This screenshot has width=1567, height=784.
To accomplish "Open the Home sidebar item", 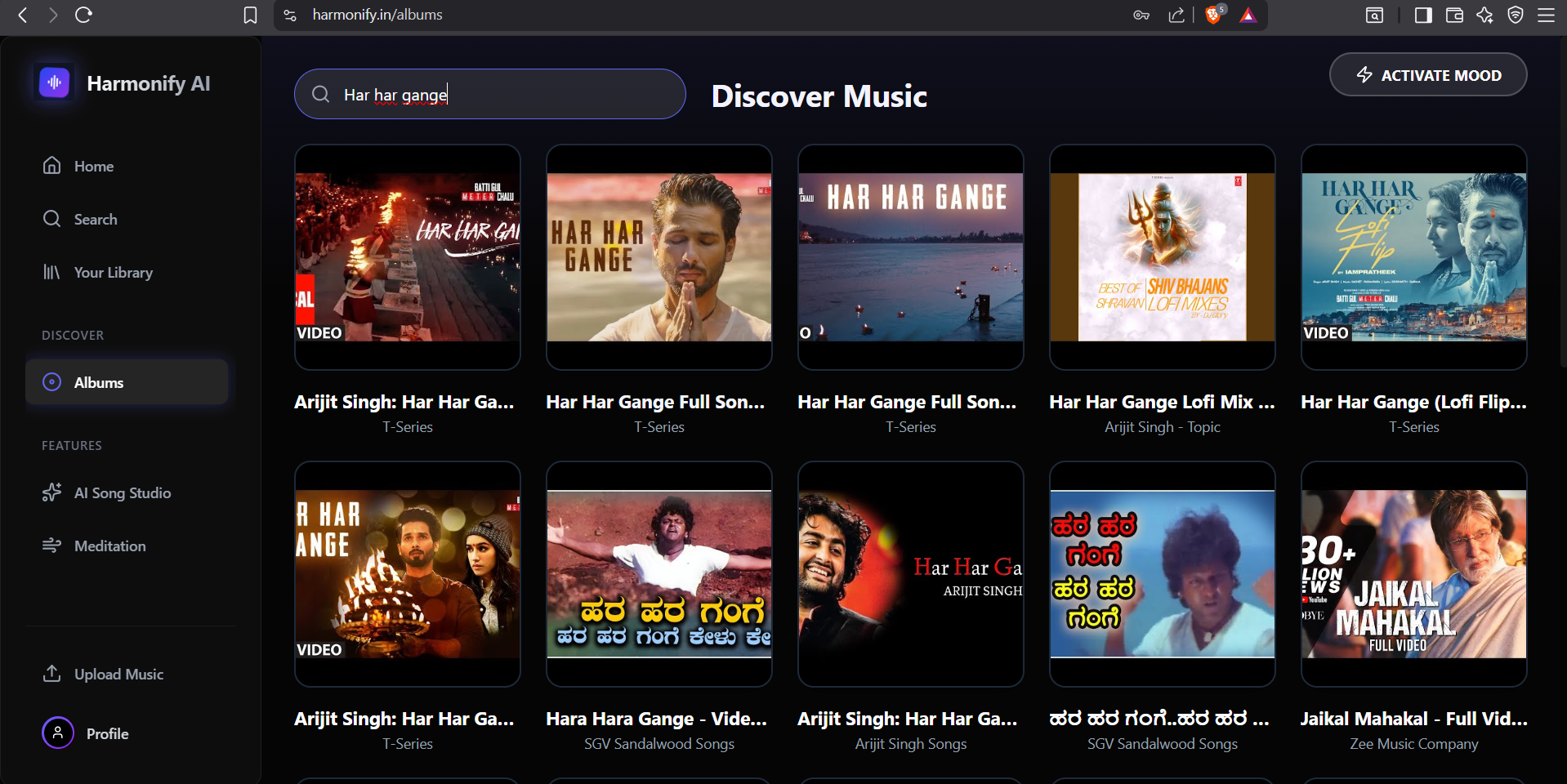I will pos(126,166).
